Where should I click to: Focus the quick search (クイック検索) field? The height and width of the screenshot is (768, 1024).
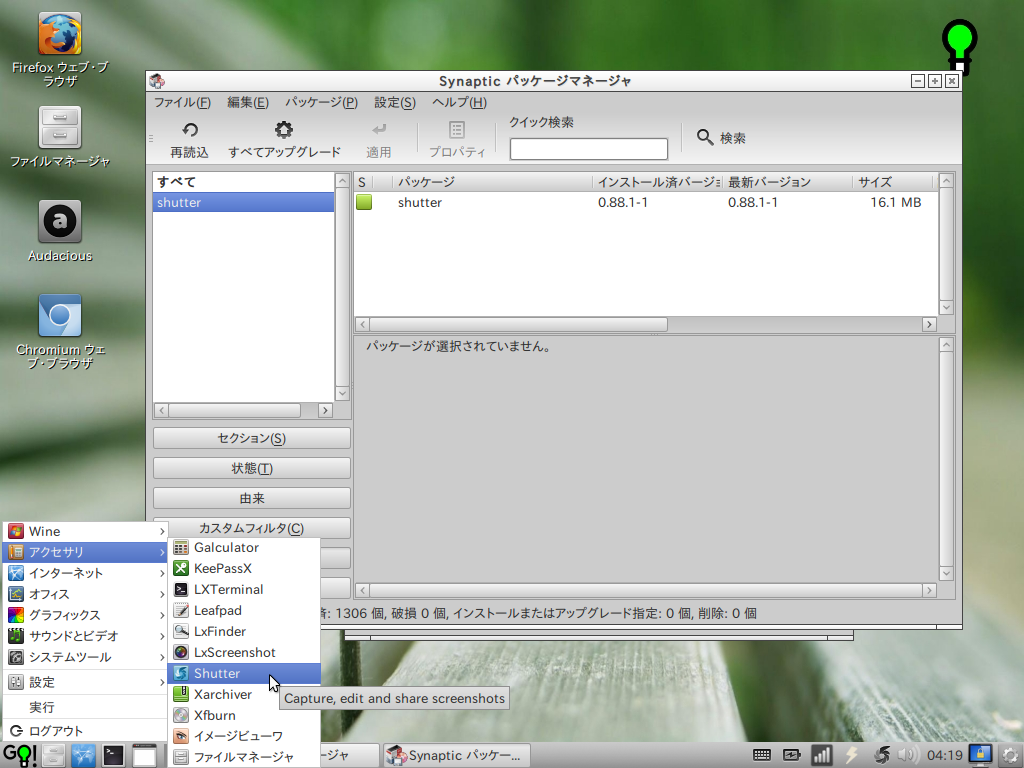588,149
